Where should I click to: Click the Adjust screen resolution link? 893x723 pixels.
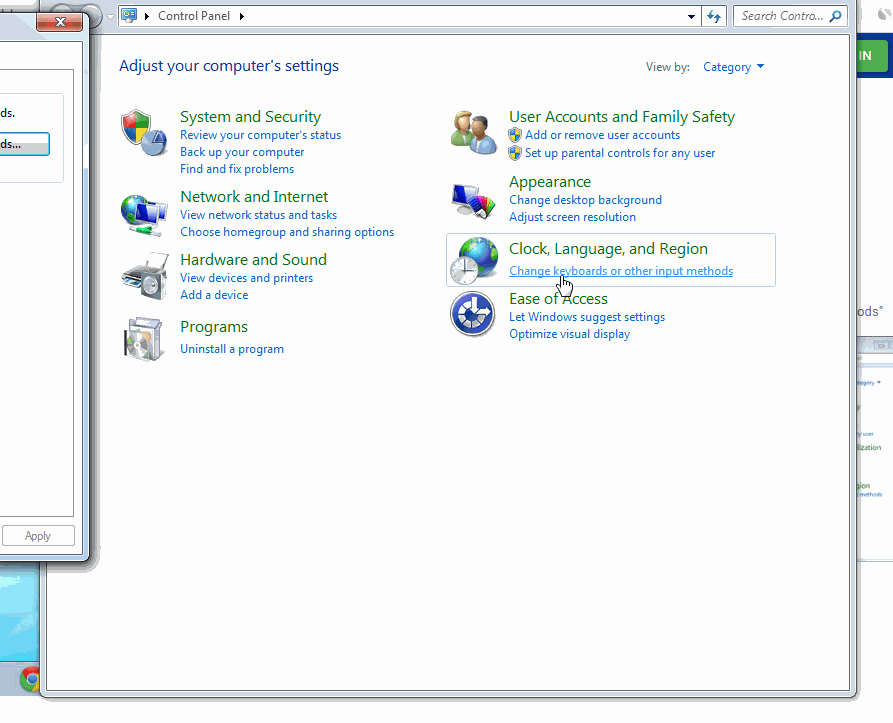(x=571, y=217)
